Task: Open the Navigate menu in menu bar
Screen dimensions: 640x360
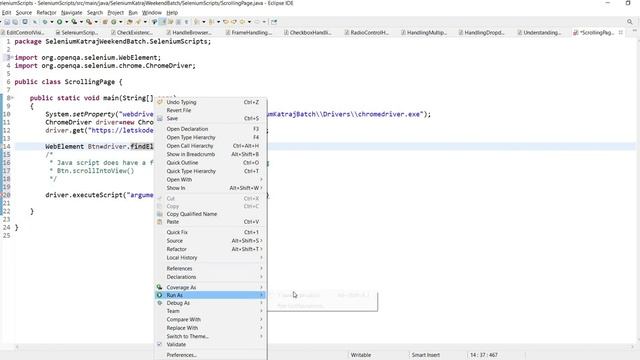Action: click(x=71, y=13)
